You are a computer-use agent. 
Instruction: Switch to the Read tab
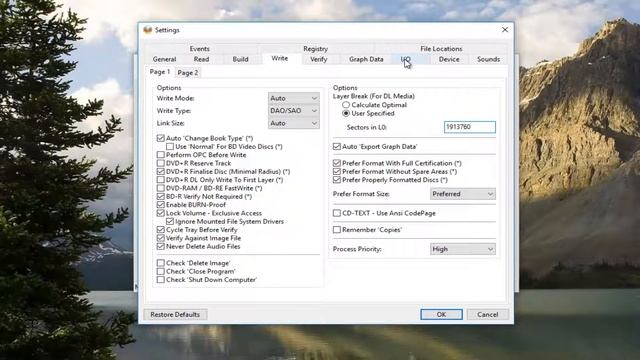click(201, 59)
